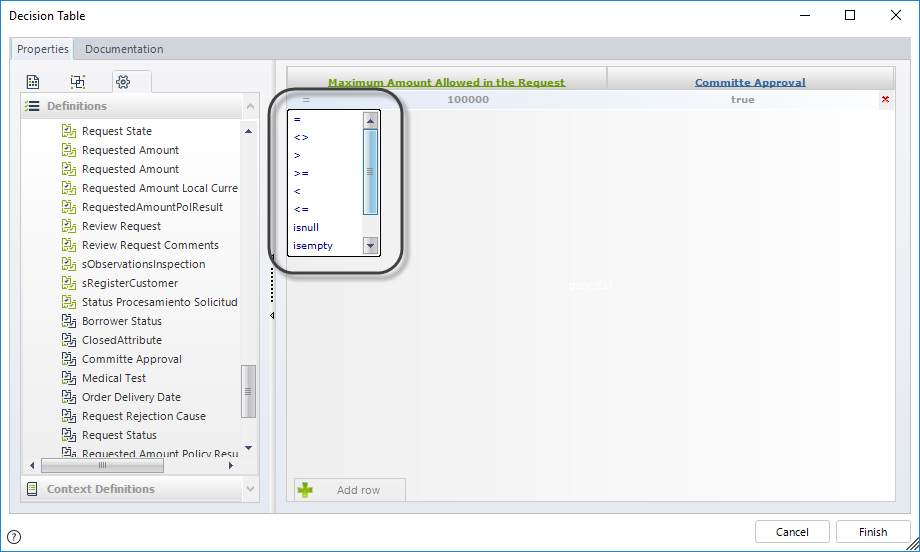Choose the <= operator in the list
This screenshot has width=920, height=552.
pyautogui.click(x=301, y=209)
